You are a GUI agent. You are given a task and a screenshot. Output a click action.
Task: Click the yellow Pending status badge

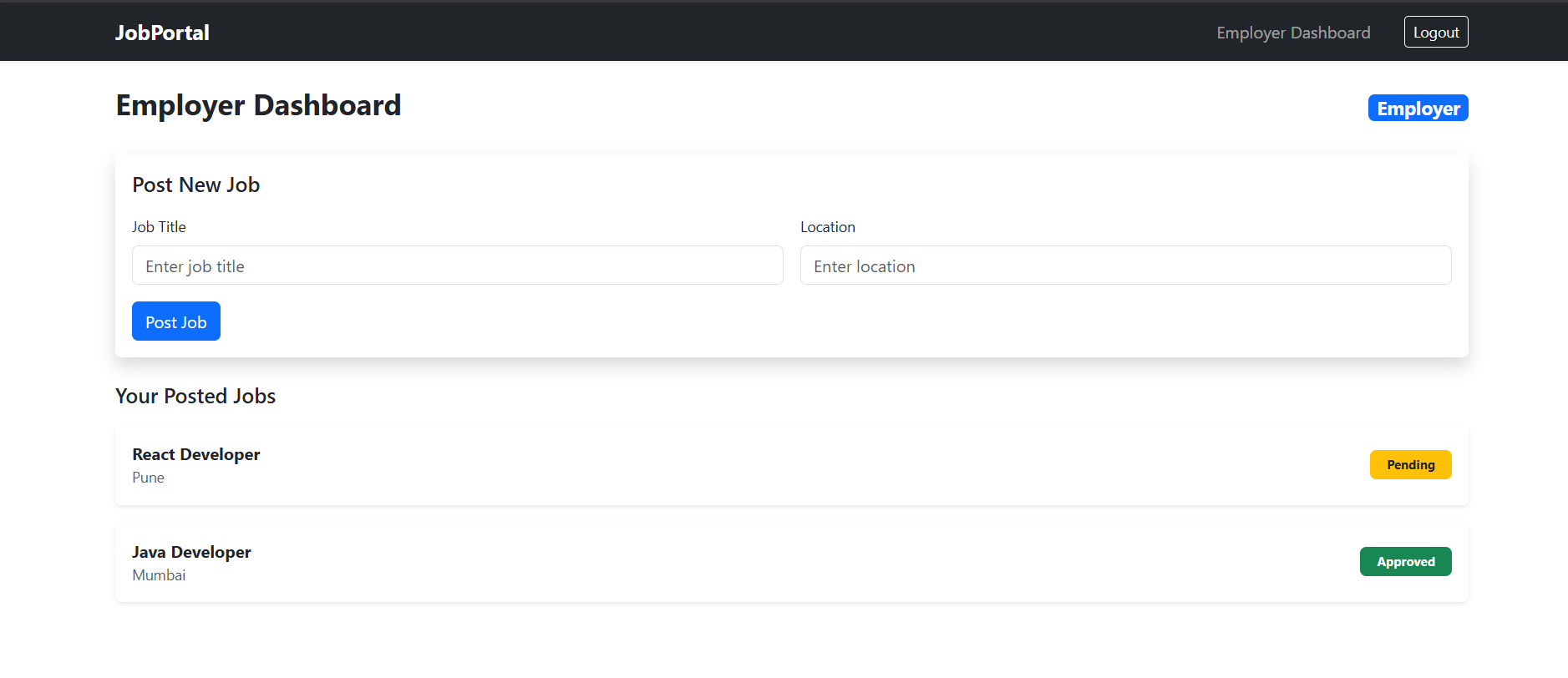click(x=1410, y=465)
